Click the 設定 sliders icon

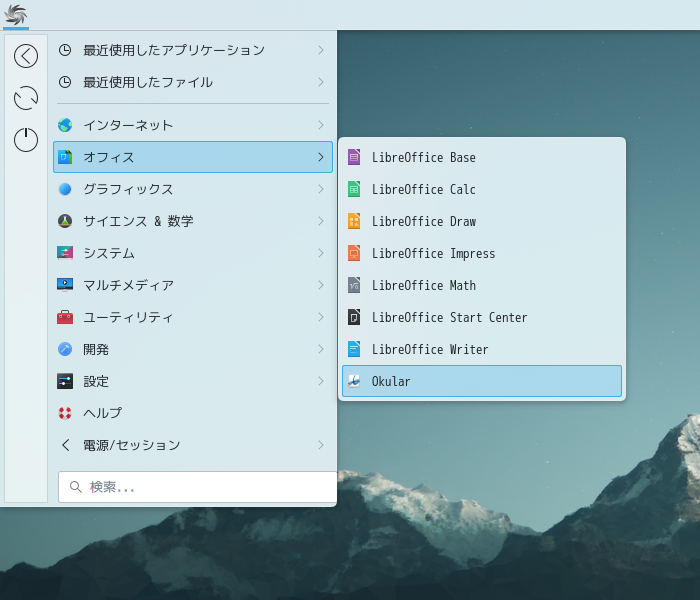coord(65,381)
